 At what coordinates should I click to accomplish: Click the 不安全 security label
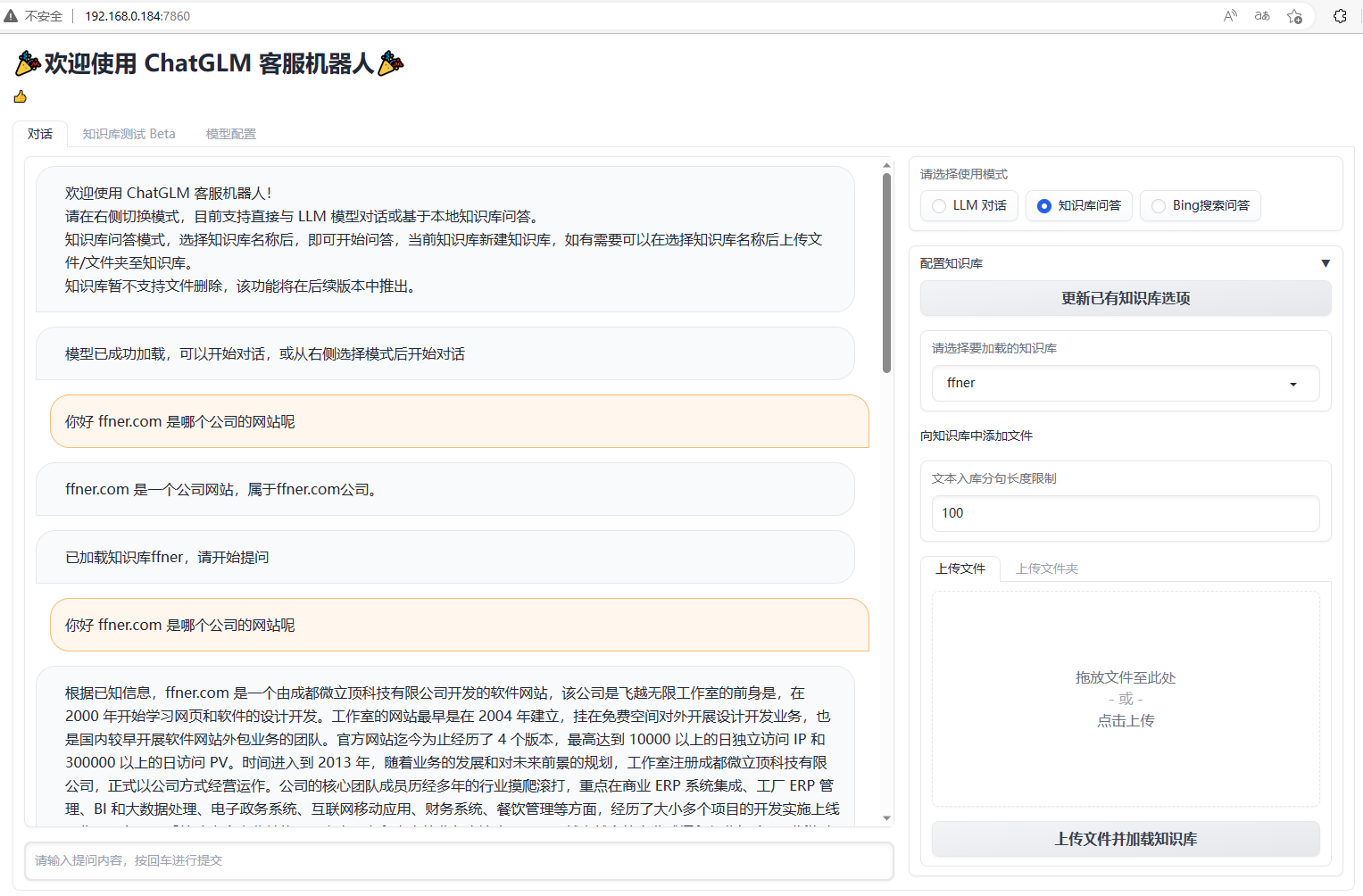(44, 16)
